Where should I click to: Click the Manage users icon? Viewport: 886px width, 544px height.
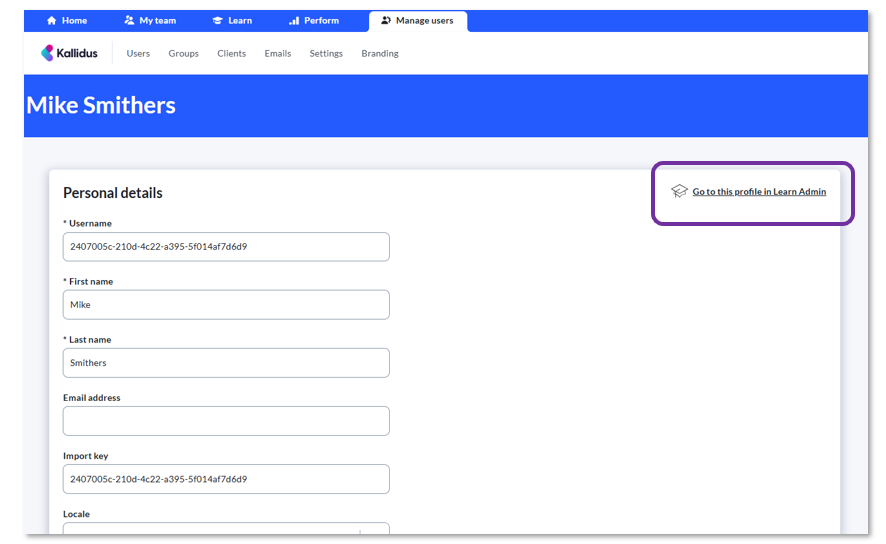[386, 21]
